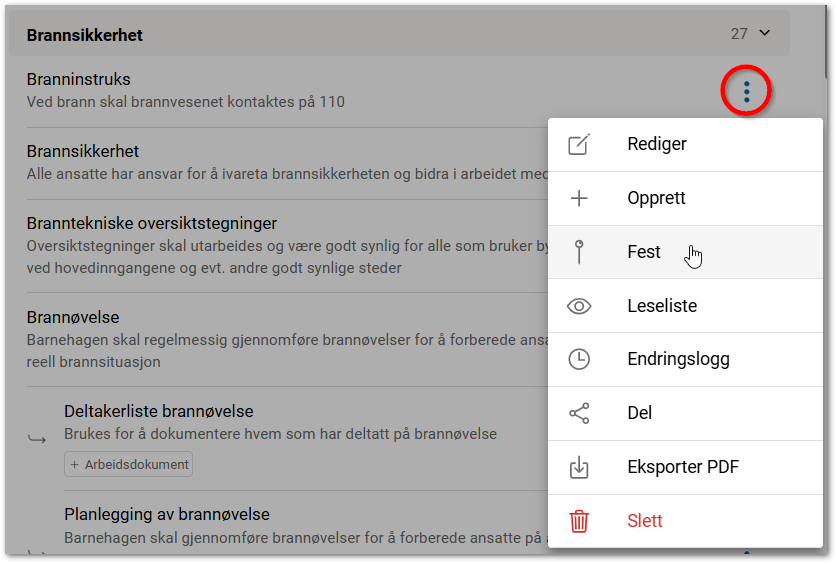Click the download icon beside Eksporter PDF
The height and width of the screenshot is (563, 836).
[579, 467]
